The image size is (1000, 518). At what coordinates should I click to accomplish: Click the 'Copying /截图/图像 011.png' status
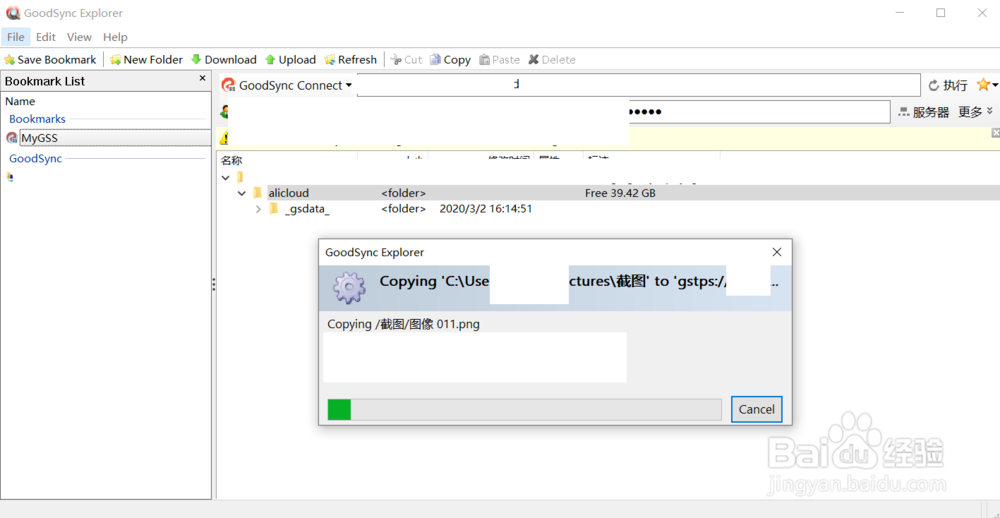pos(403,324)
